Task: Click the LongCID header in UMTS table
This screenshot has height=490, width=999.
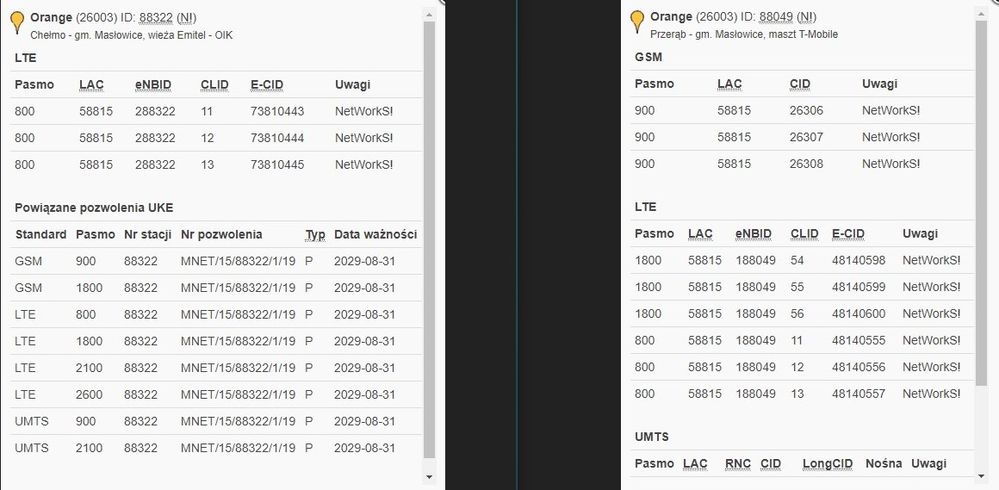Action: (825, 464)
